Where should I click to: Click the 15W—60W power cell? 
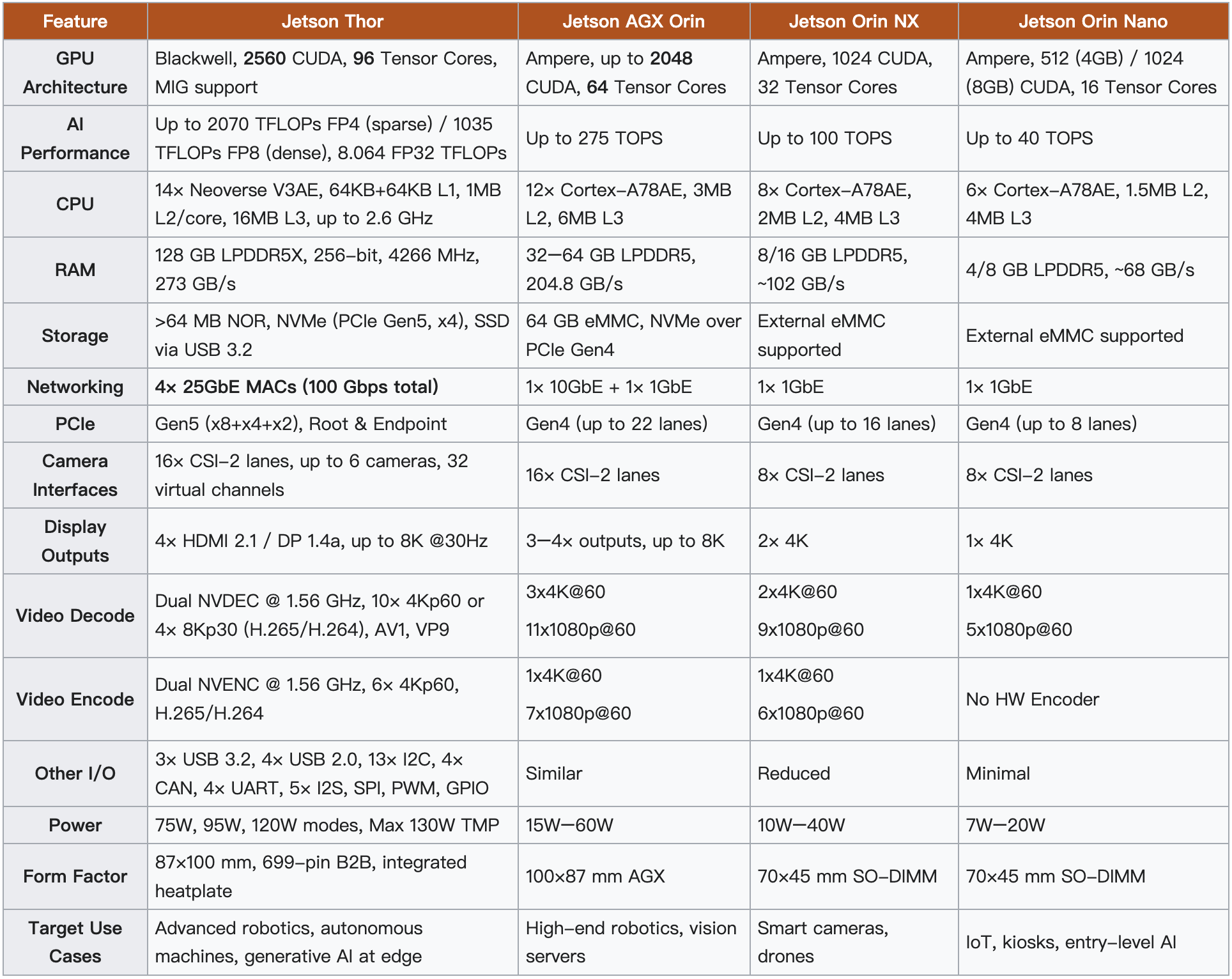click(569, 825)
